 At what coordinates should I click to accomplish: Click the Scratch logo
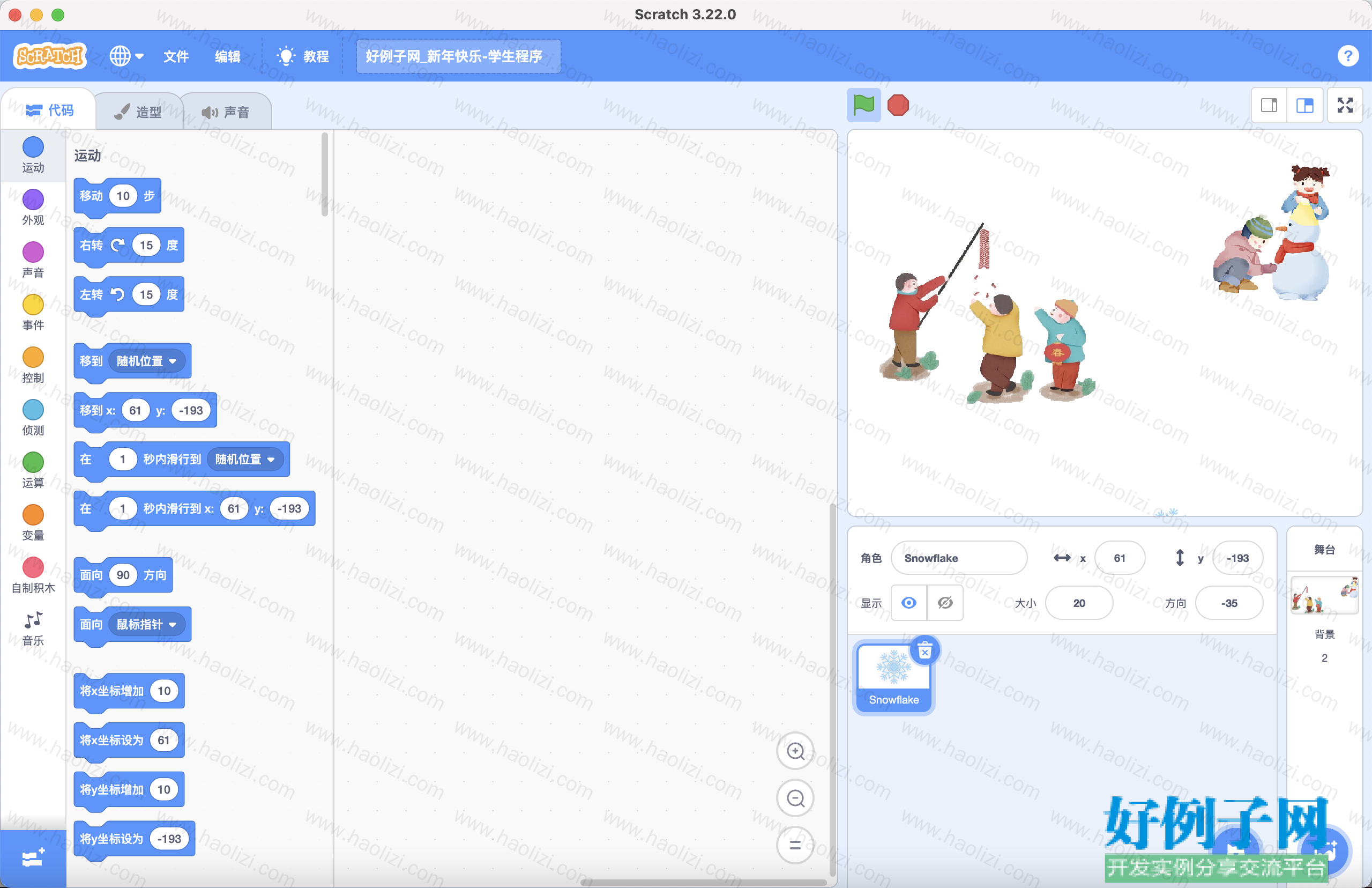[x=49, y=56]
